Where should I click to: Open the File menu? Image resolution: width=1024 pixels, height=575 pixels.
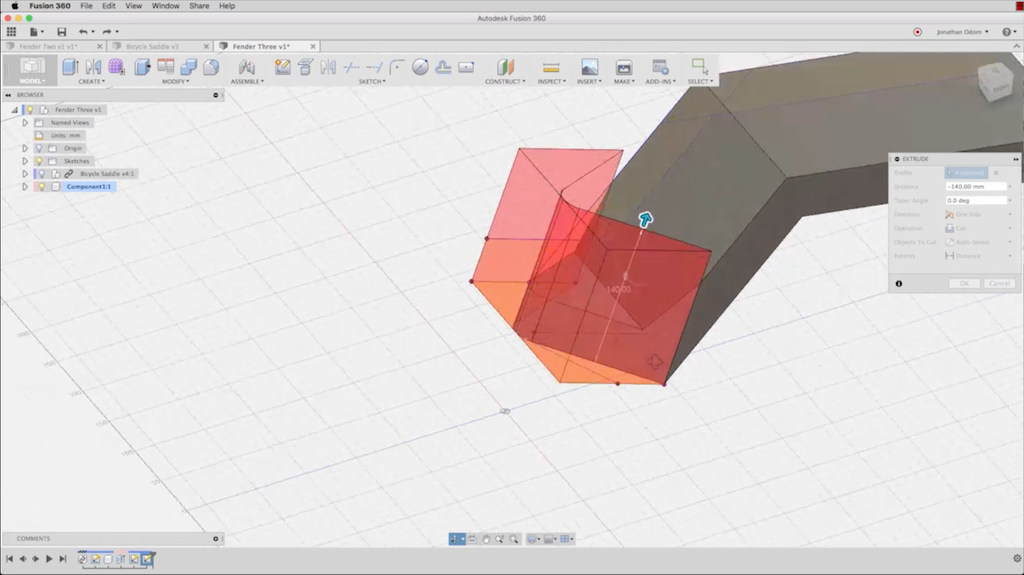(86, 6)
